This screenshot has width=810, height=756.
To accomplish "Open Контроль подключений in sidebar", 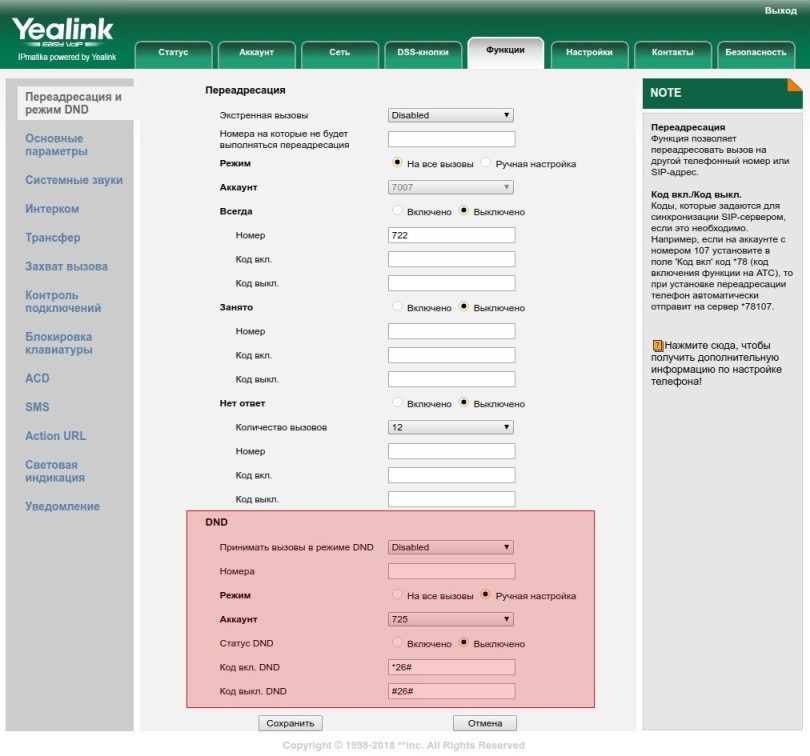I will (x=63, y=301).
